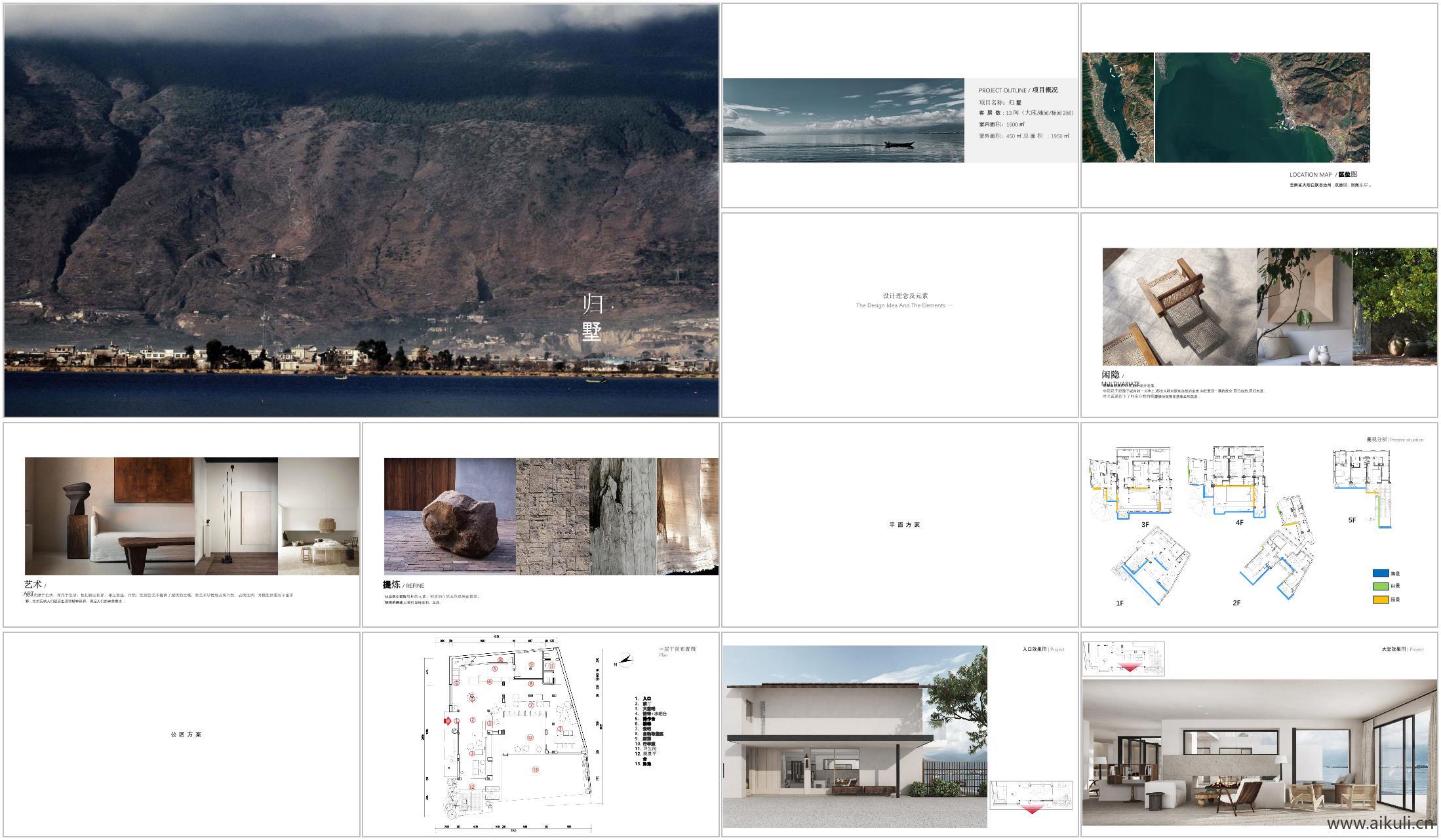Click legend entry 1 入口
1441x840 pixels.
pos(646,698)
